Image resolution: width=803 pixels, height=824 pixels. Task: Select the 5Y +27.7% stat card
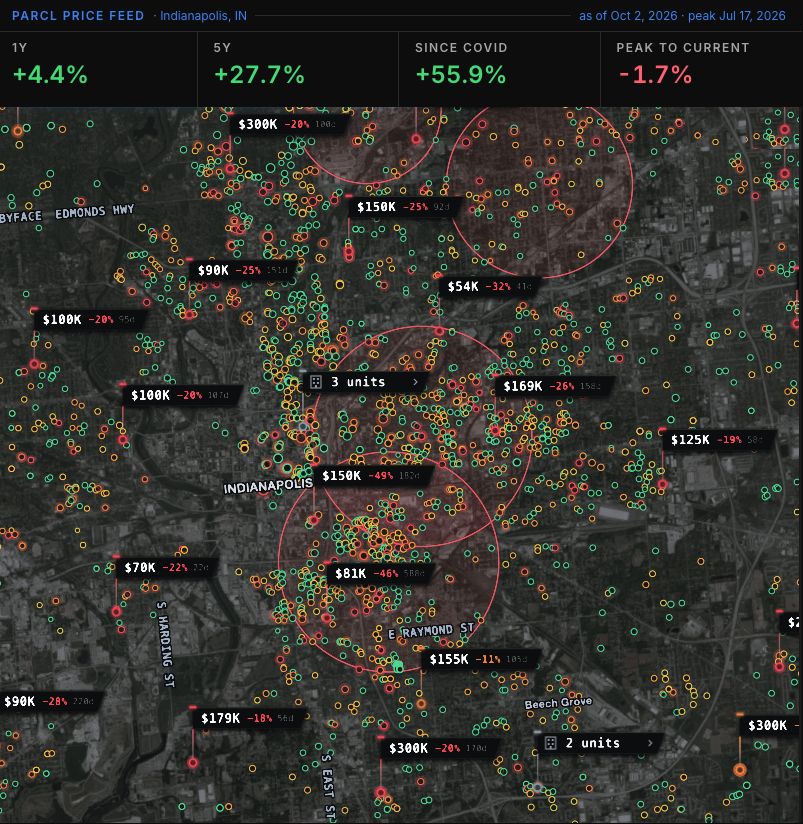coord(298,69)
